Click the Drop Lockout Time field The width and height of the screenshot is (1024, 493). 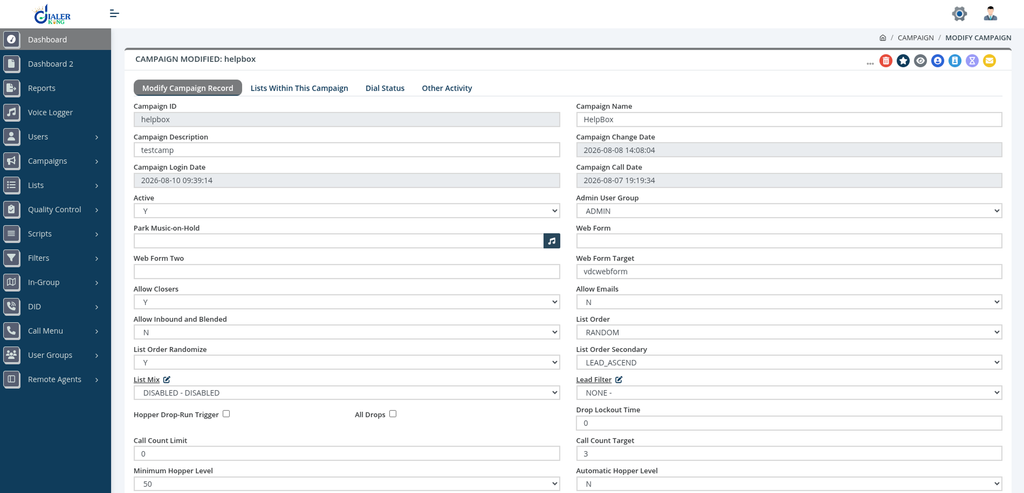tap(789, 423)
